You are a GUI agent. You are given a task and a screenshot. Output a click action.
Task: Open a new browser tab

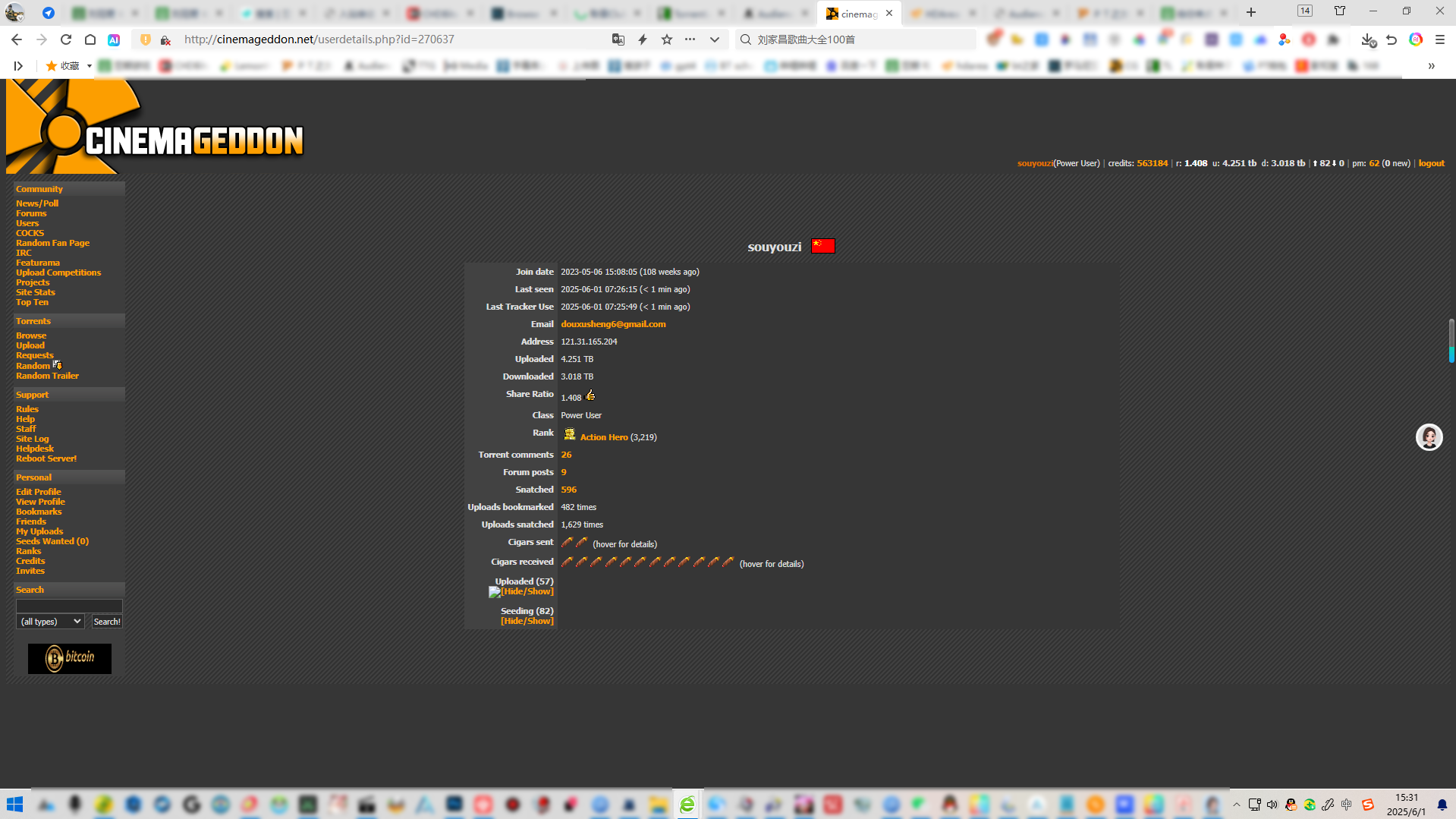tap(1251, 12)
